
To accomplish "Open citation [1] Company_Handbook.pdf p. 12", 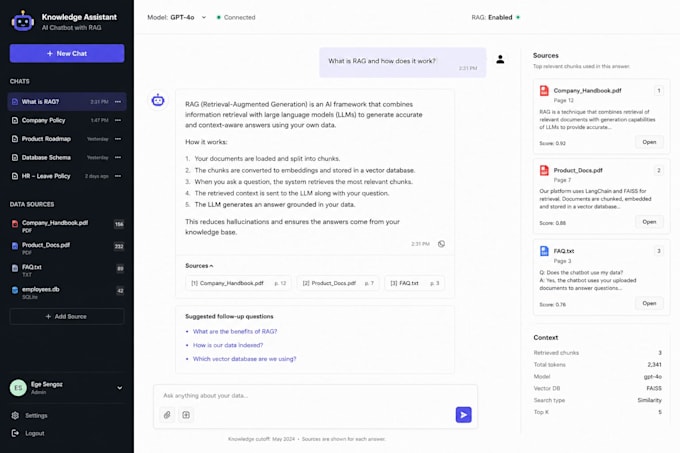I will pos(238,283).
